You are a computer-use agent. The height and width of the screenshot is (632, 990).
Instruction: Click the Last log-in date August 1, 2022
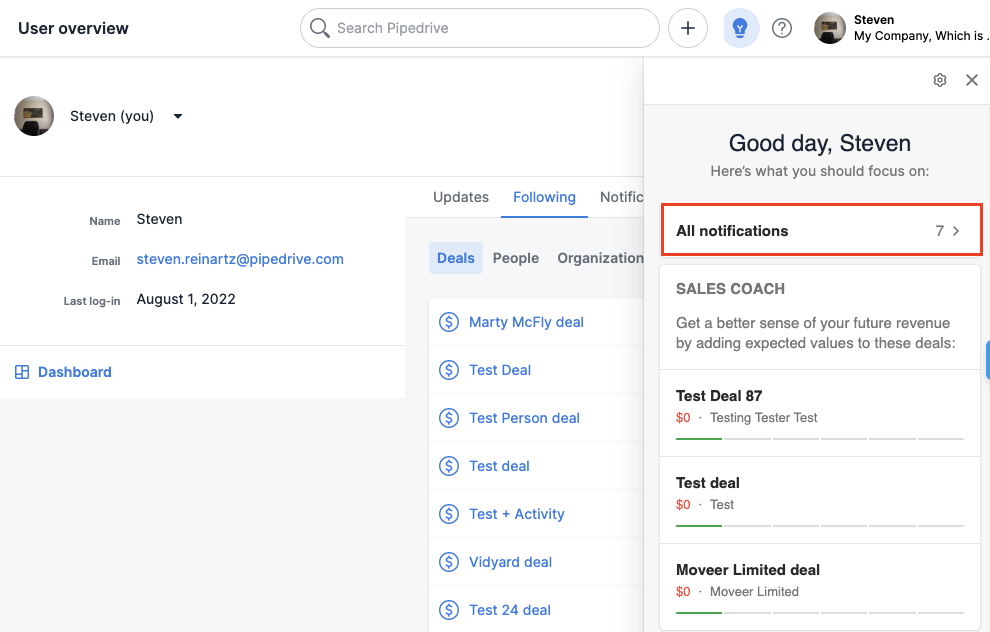pyautogui.click(x=186, y=299)
